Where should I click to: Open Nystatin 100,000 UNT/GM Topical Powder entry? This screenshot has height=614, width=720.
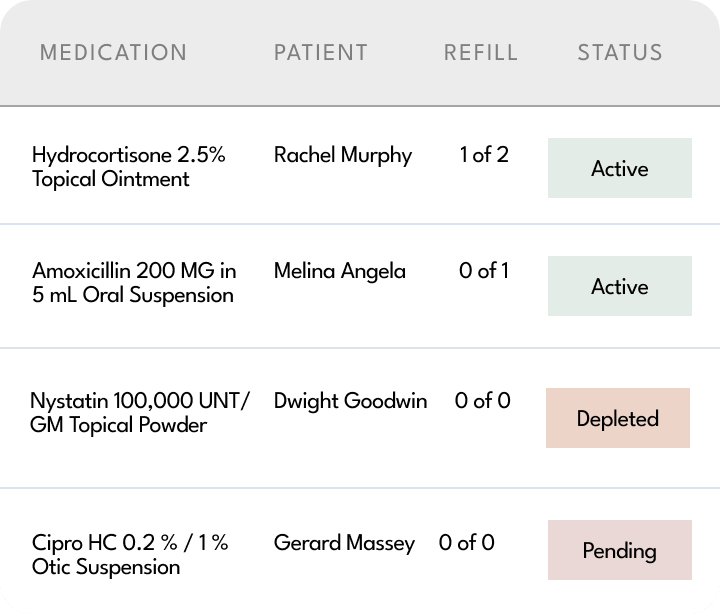pos(140,413)
